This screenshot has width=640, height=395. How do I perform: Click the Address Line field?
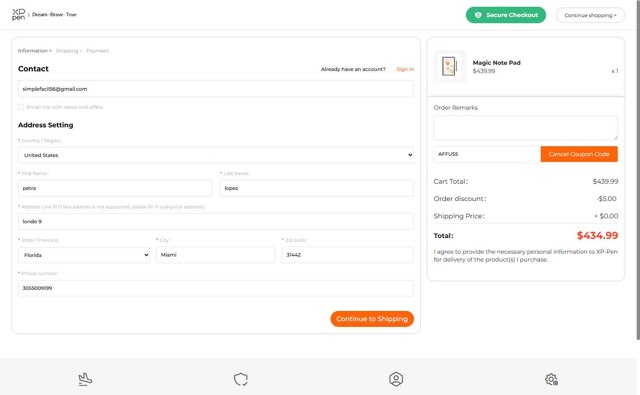(x=216, y=222)
